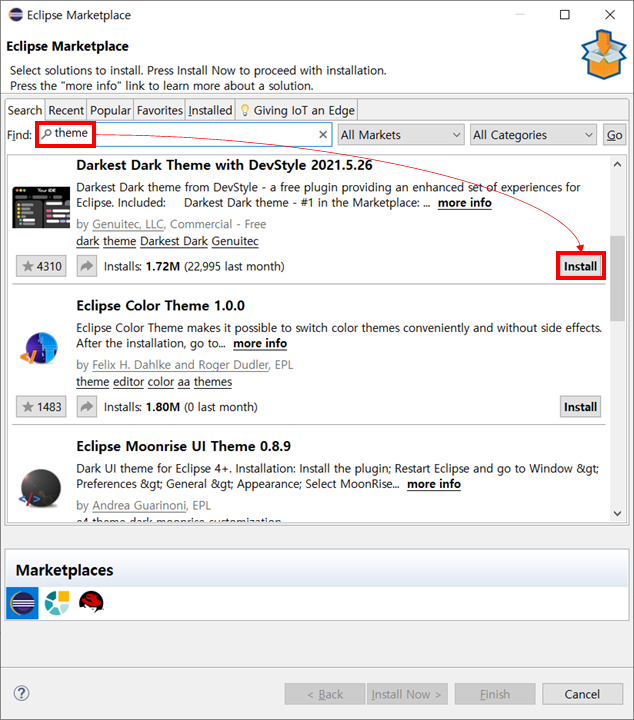Screen dimensions: 634x720
Task: Switch to the Recent tab
Action: click(x=66, y=111)
